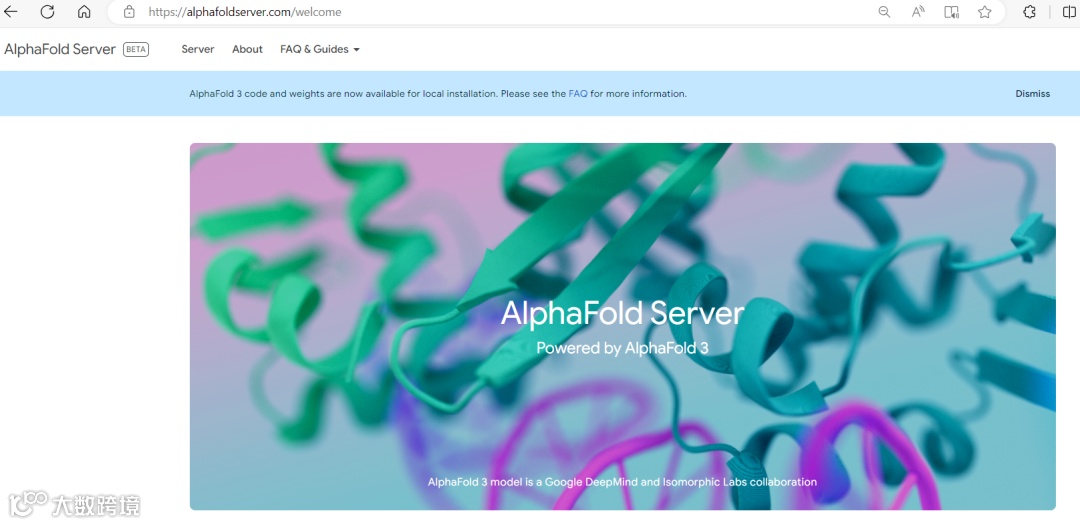Open the immersive reader icon

(x=952, y=12)
